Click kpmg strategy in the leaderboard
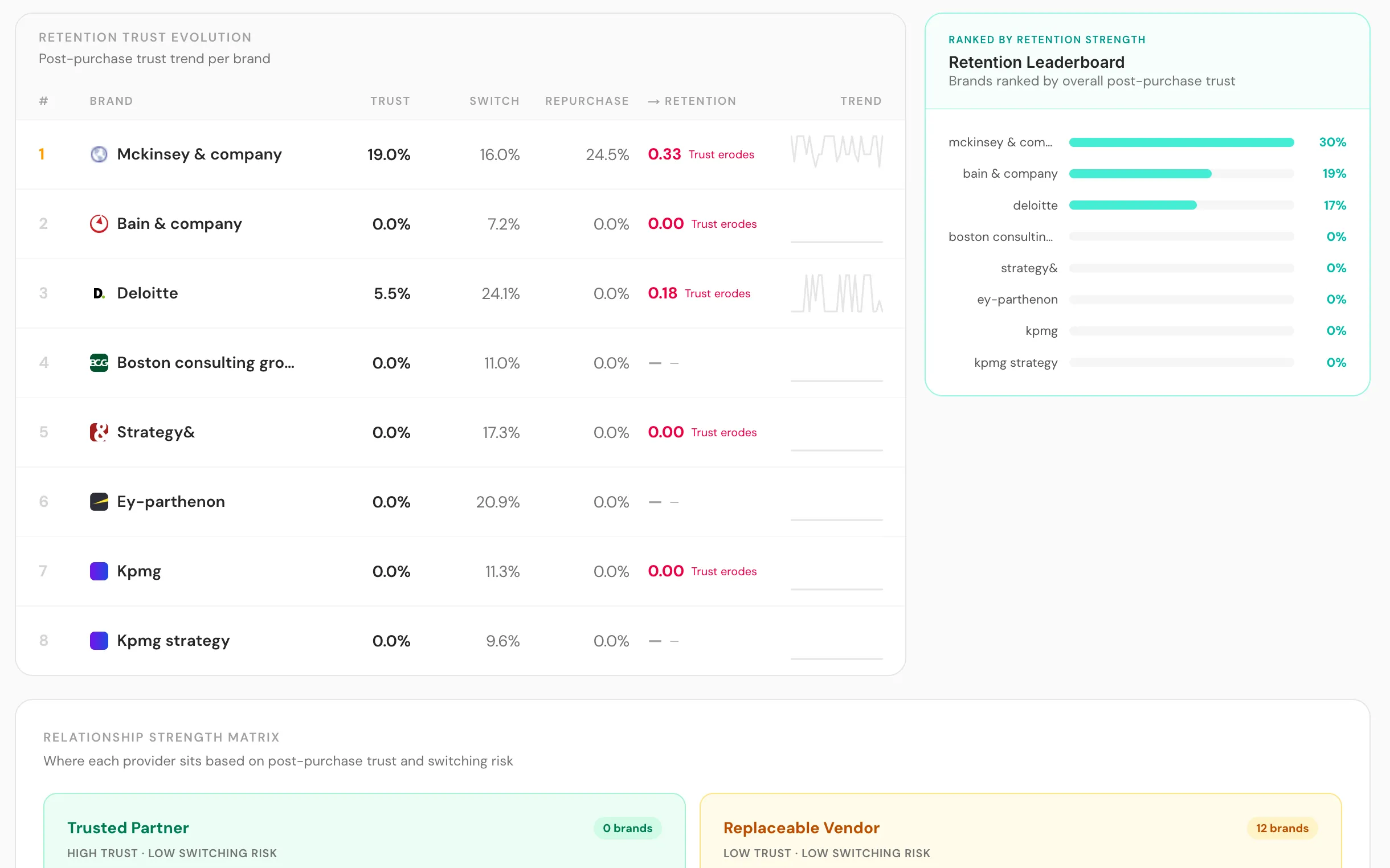Image resolution: width=1390 pixels, height=868 pixels. (1015, 363)
